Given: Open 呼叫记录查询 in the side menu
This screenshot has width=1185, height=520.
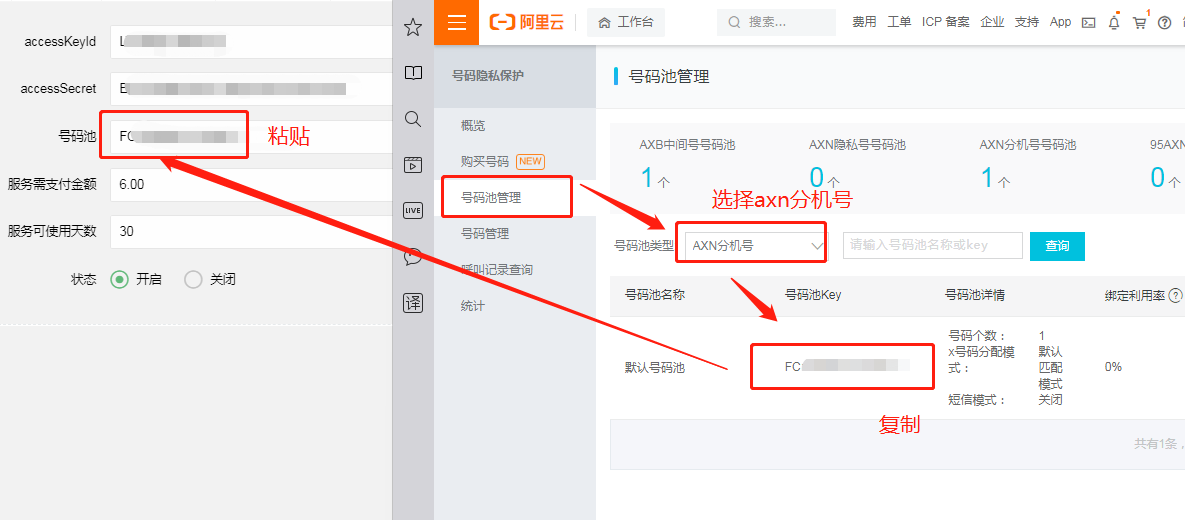Looking at the screenshot, I should pos(497,270).
